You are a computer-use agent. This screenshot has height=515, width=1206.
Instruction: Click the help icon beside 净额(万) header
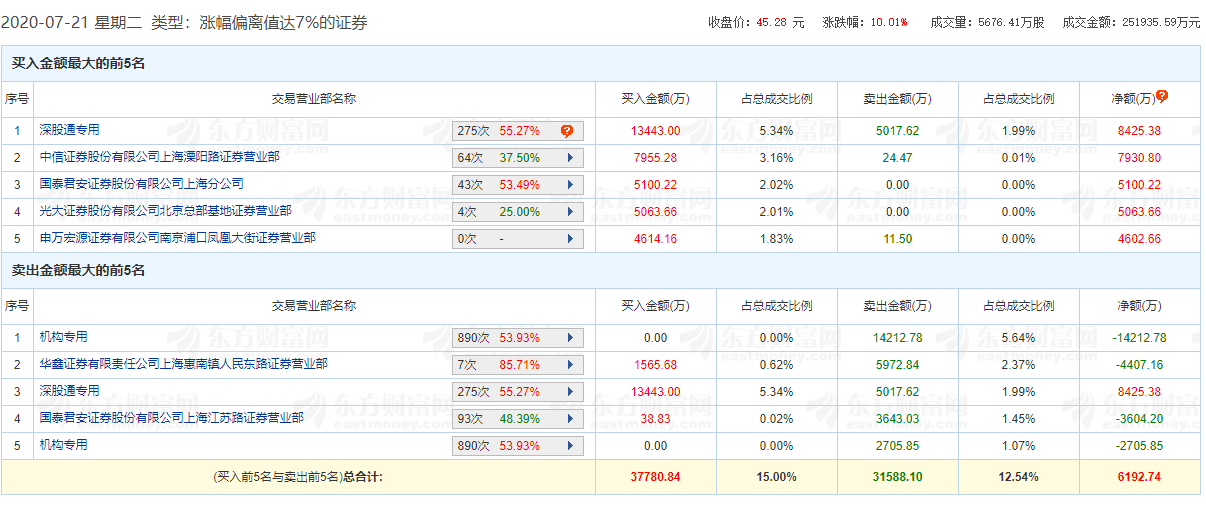point(1162,97)
